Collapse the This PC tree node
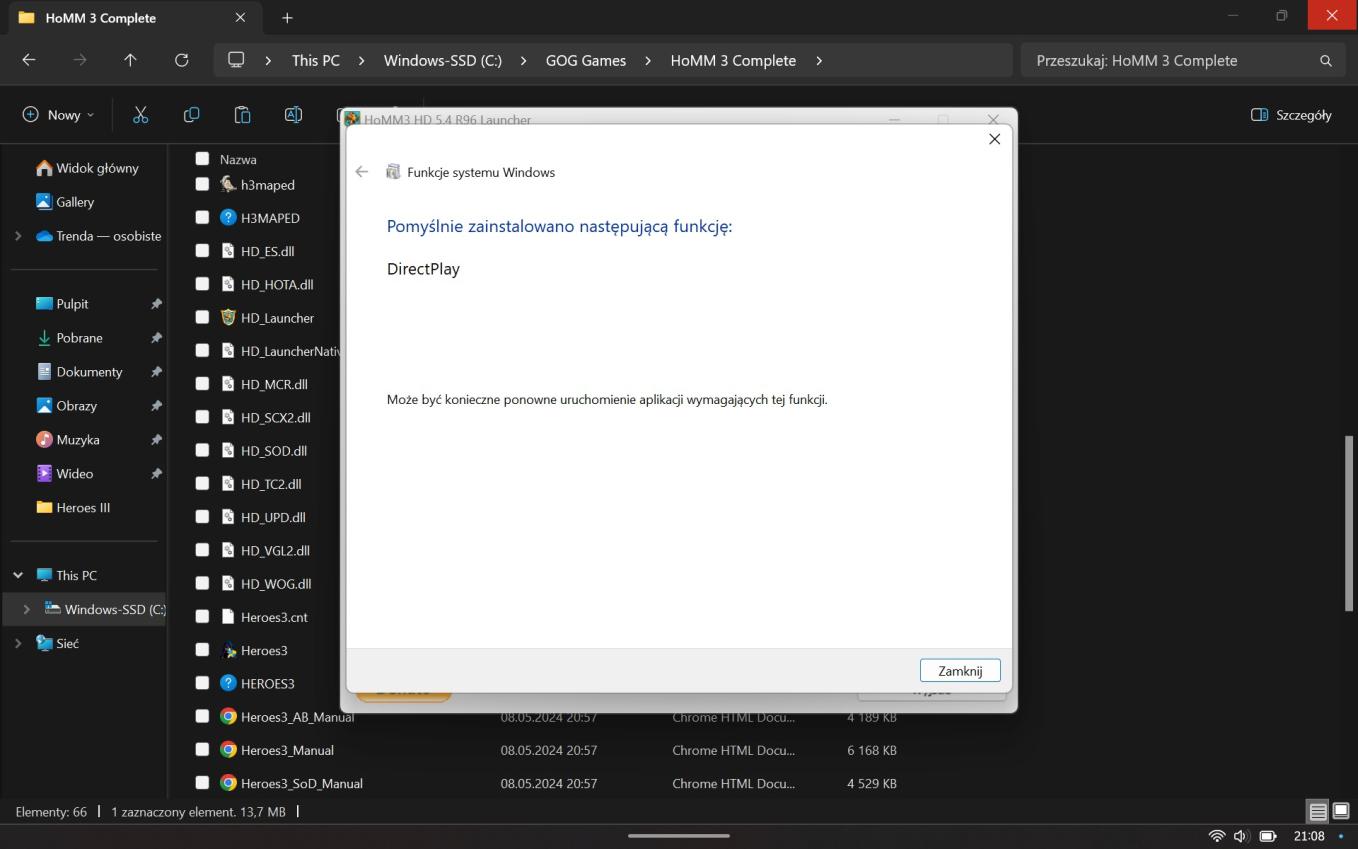 [18, 576]
